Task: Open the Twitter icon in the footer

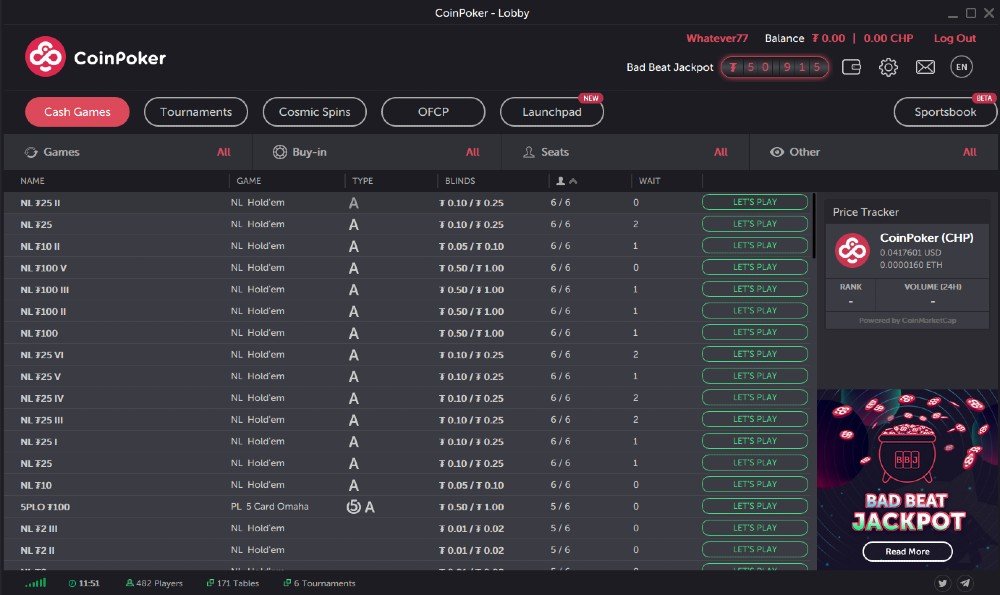Action: point(943,583)
